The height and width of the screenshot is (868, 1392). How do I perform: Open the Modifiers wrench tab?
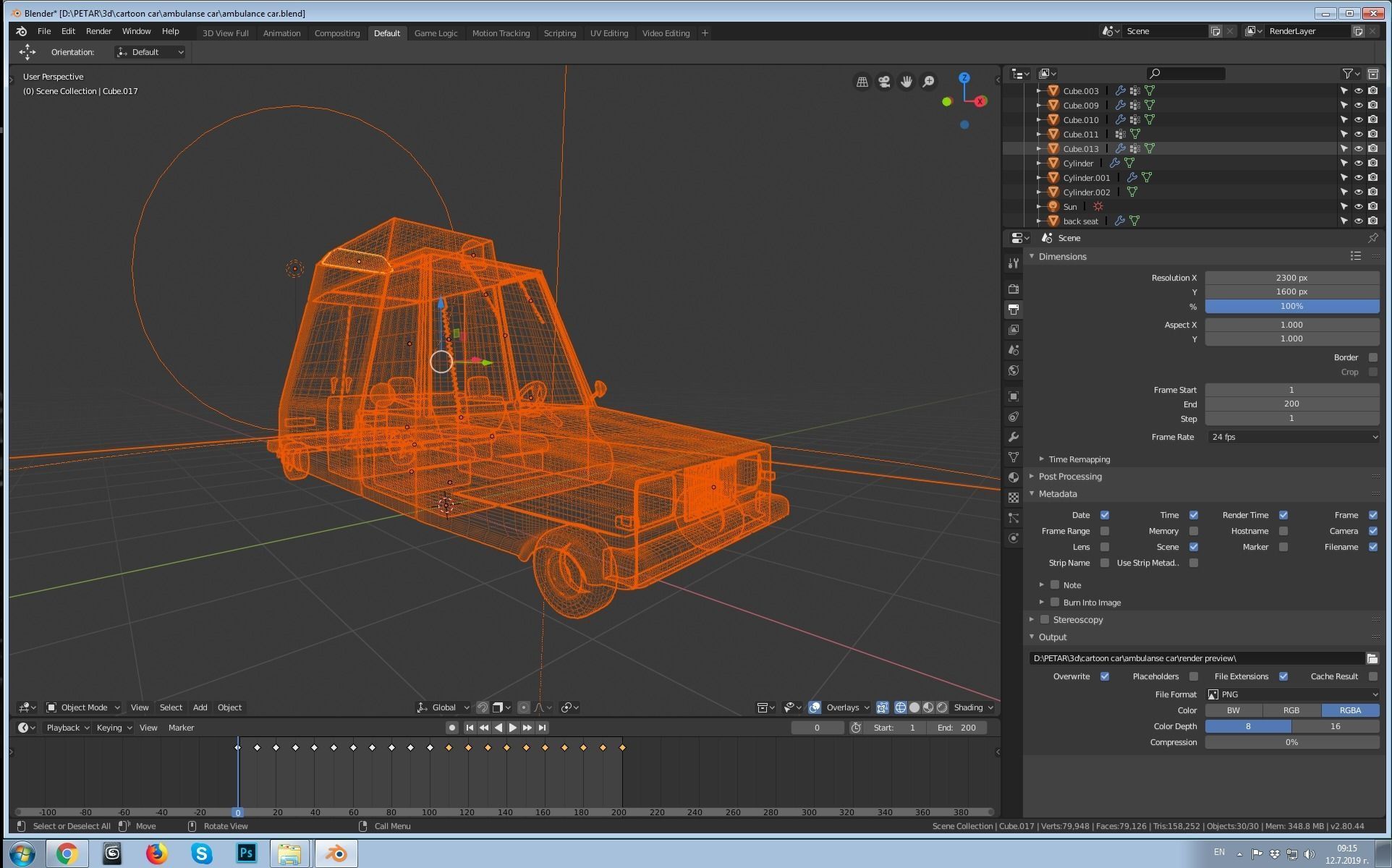point(1014,437)
